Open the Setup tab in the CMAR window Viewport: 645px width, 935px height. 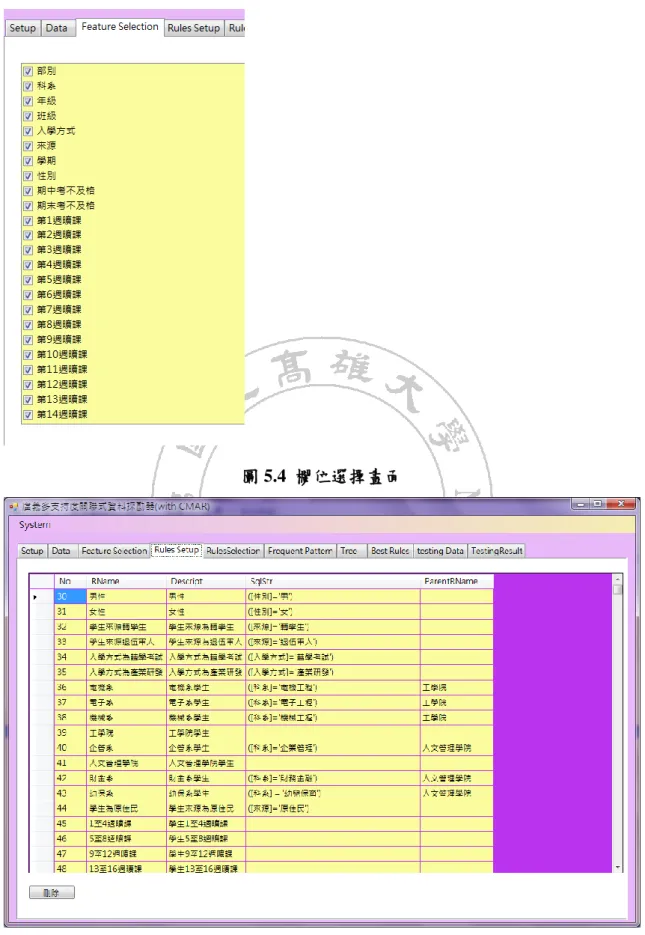tap(32, 551)
